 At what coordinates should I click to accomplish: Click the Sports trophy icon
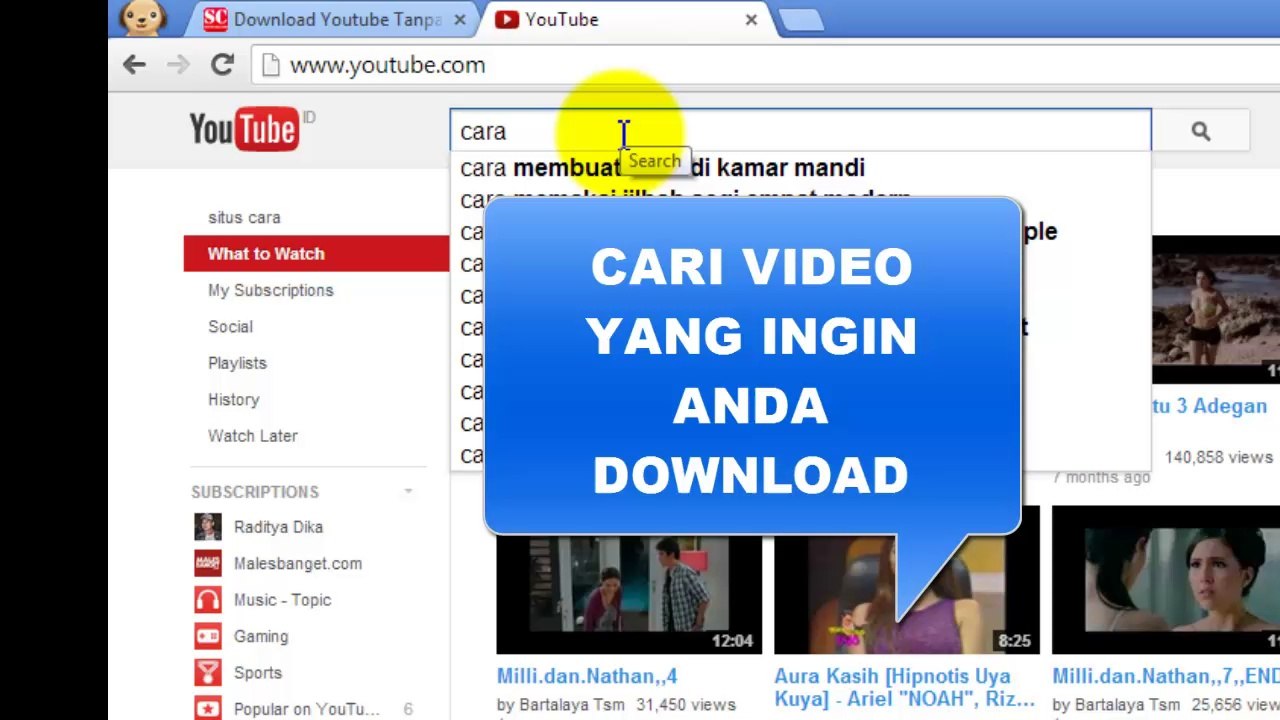(x=208, y=673)
